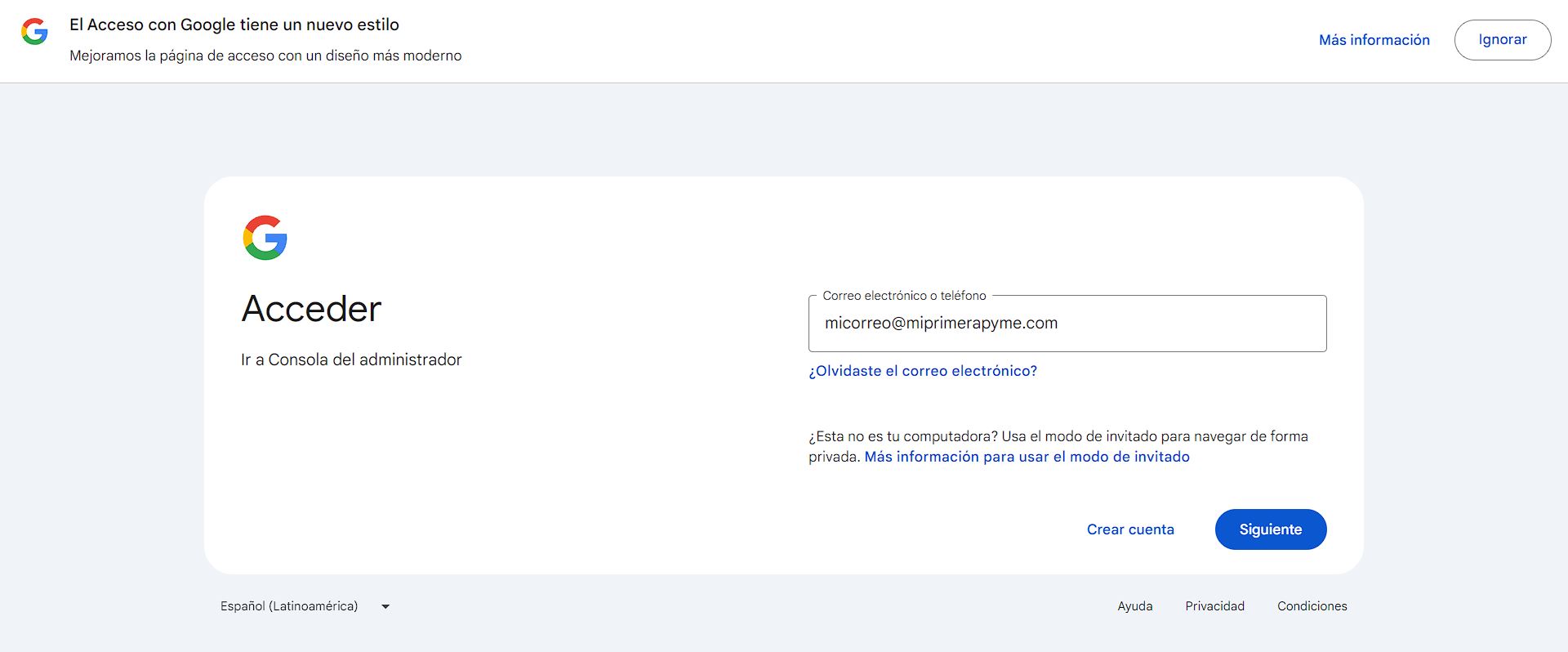Open the Privacidad footer link
Image resolution: width=1568 pixels, height=652 pixels.
(1214, 606)
